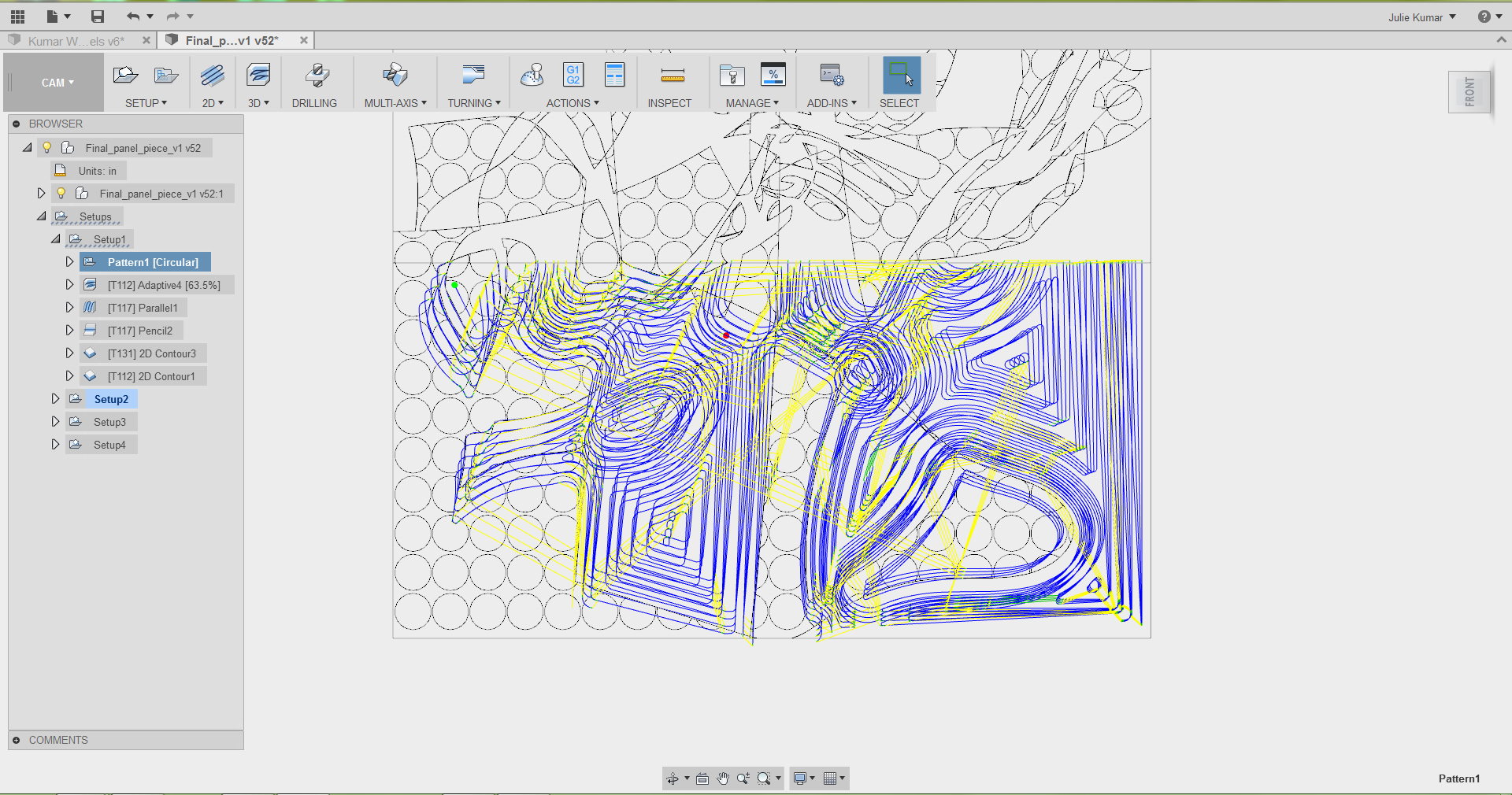Click the Orbit navigation icon

click(673, 778)
